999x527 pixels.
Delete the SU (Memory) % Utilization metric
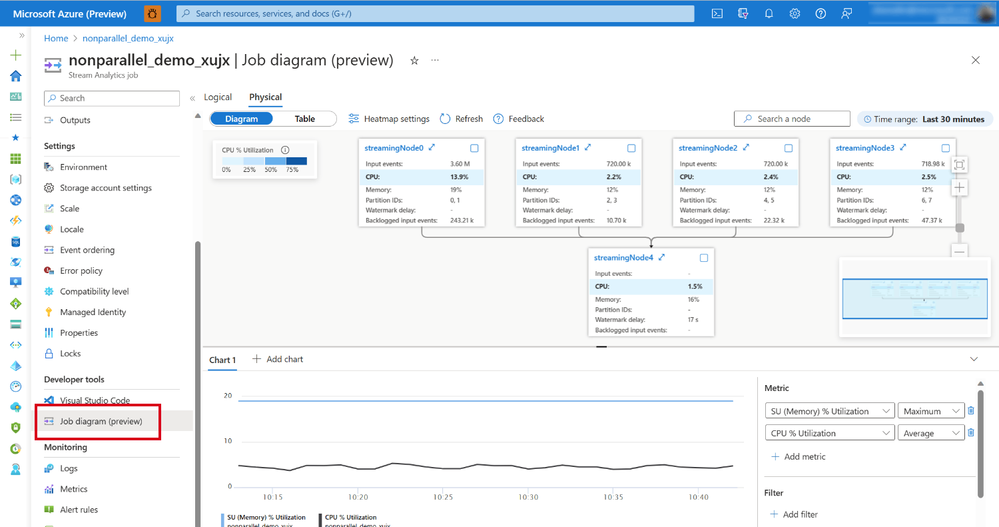tap(971, 411)
